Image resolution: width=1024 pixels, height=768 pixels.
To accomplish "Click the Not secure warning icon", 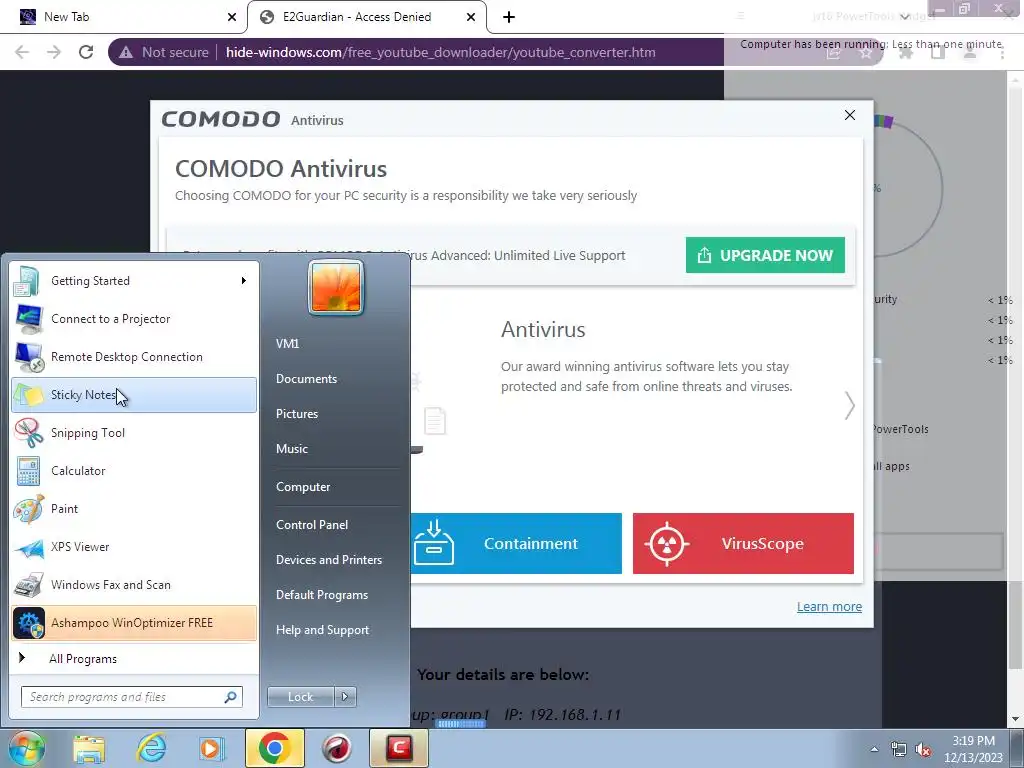I will [126, 52].
